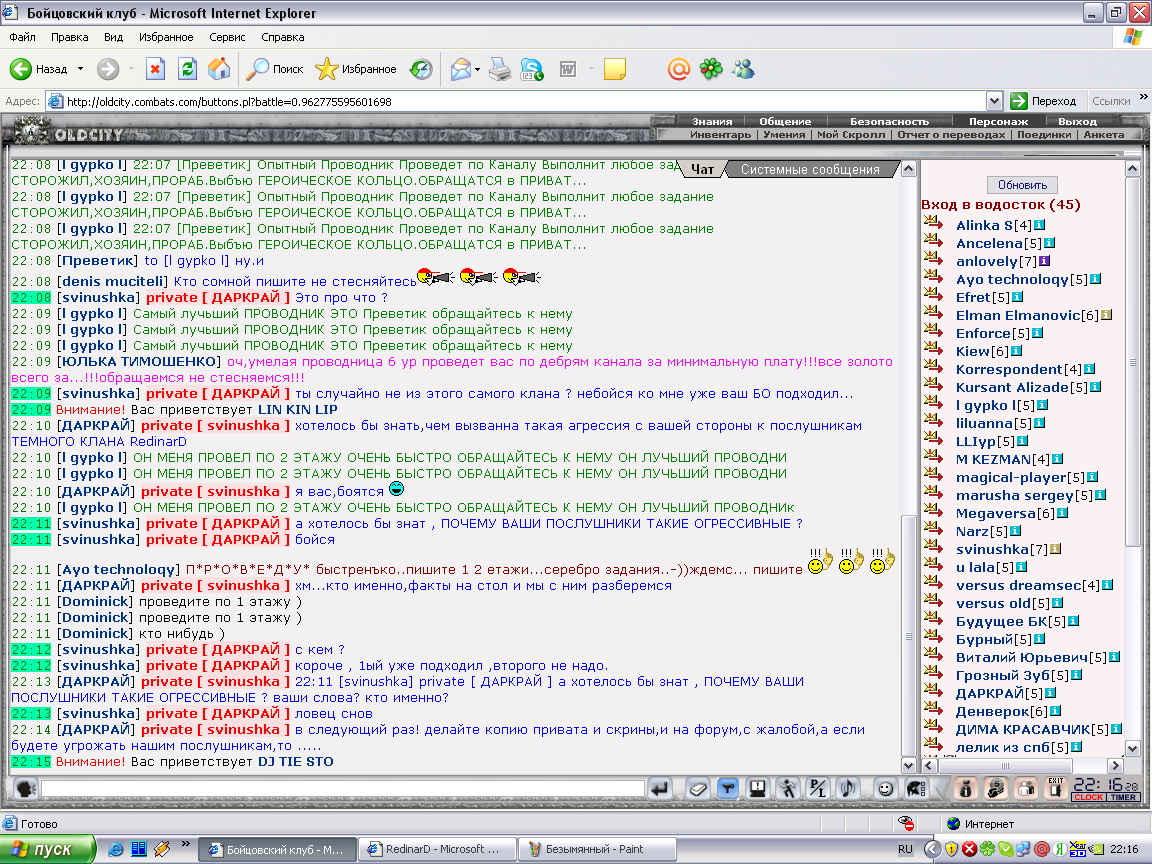Click the Skype toolbar icon

coord(531,69)
